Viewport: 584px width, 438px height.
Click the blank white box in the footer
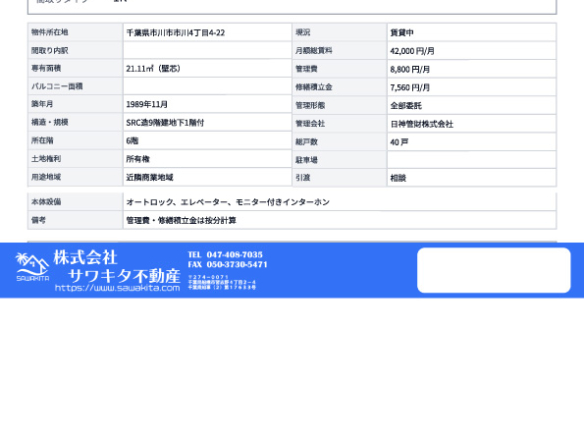click(x=494, y=270)
